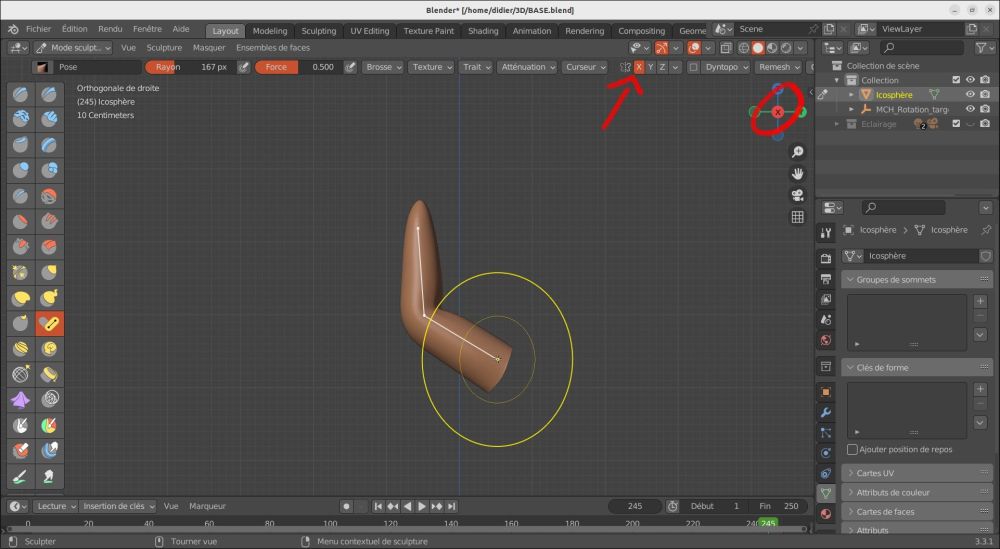Screen dimensions: 1000x549
Task: Toggle render camera icon for Icosphère
Action: pyautogui.click(x=985, y=94)
